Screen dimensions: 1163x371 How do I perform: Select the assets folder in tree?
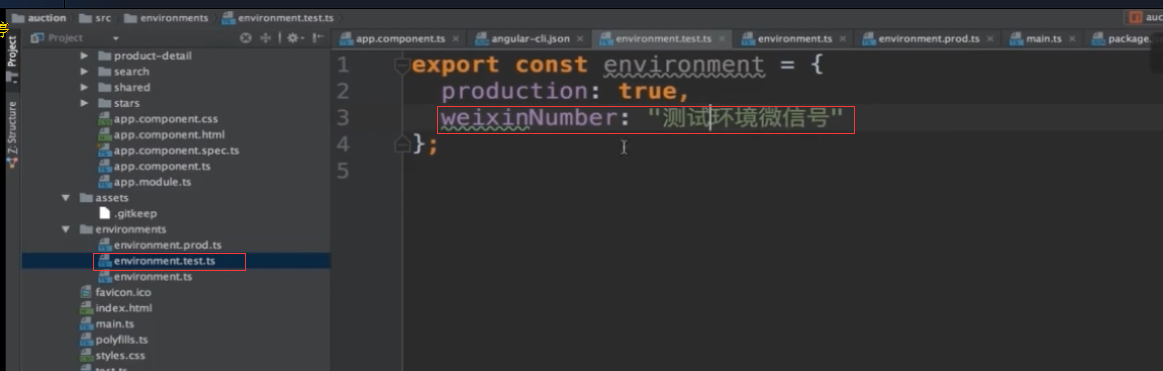103,198
